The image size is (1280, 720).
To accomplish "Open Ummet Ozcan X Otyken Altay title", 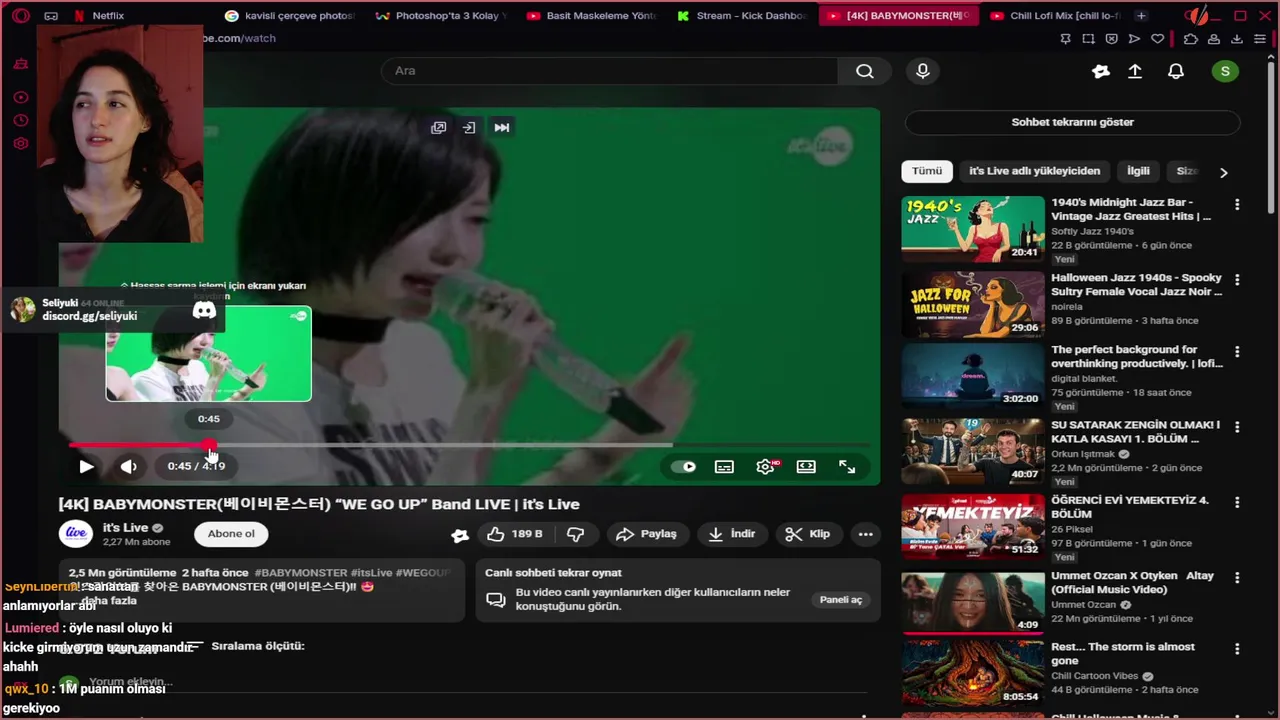I will 1132,583.
